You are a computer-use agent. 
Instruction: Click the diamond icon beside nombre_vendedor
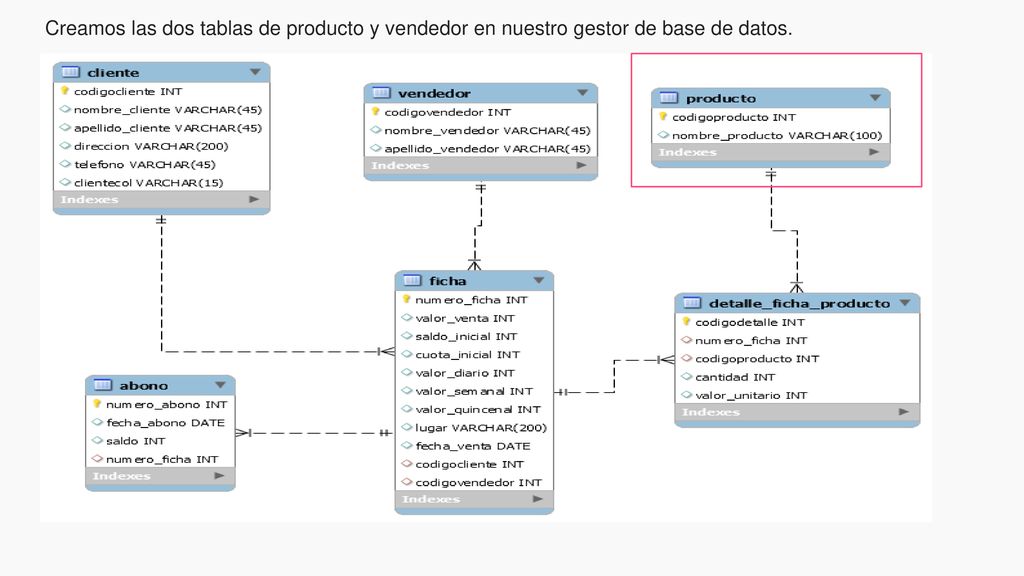[x=376, y=130]
